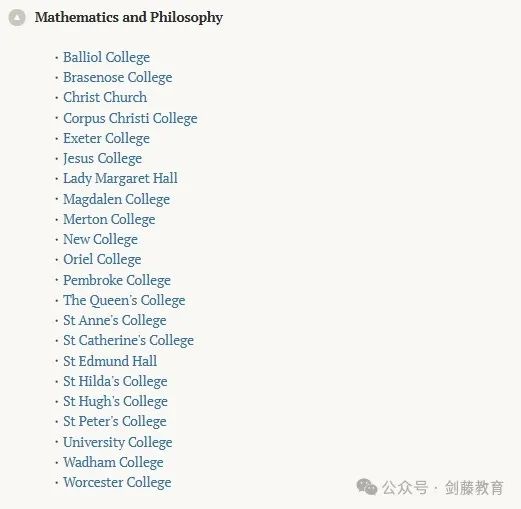Open the Balliol College link
The width and height of the screenshot is (521, 509).
106,57
